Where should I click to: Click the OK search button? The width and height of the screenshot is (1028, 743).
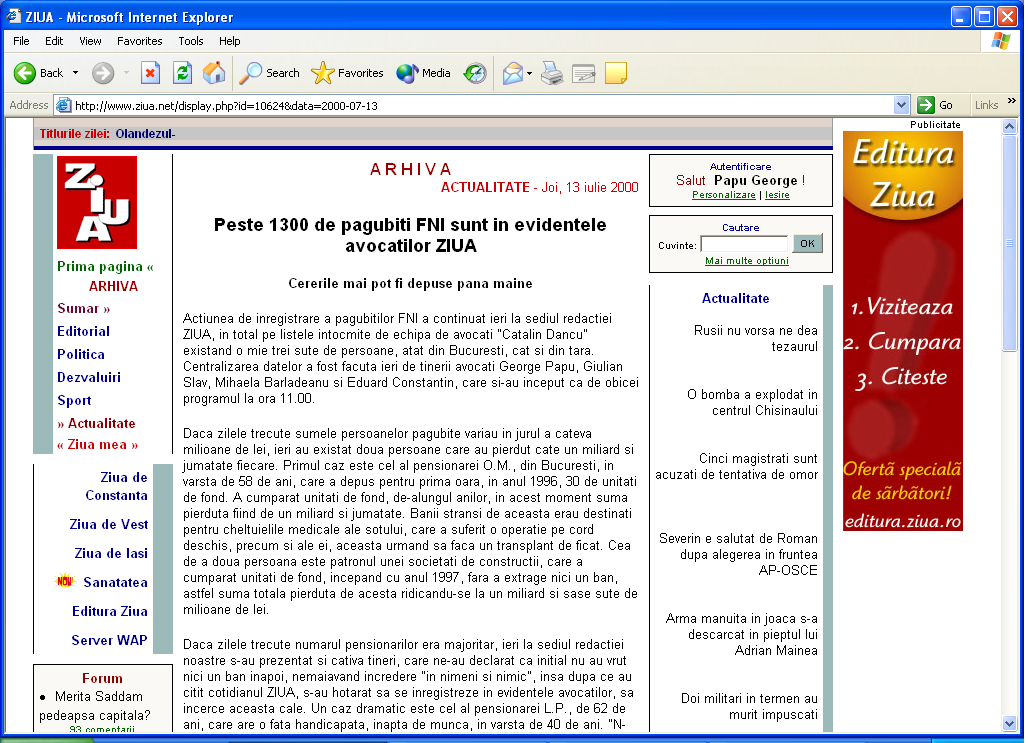(807, 243)
